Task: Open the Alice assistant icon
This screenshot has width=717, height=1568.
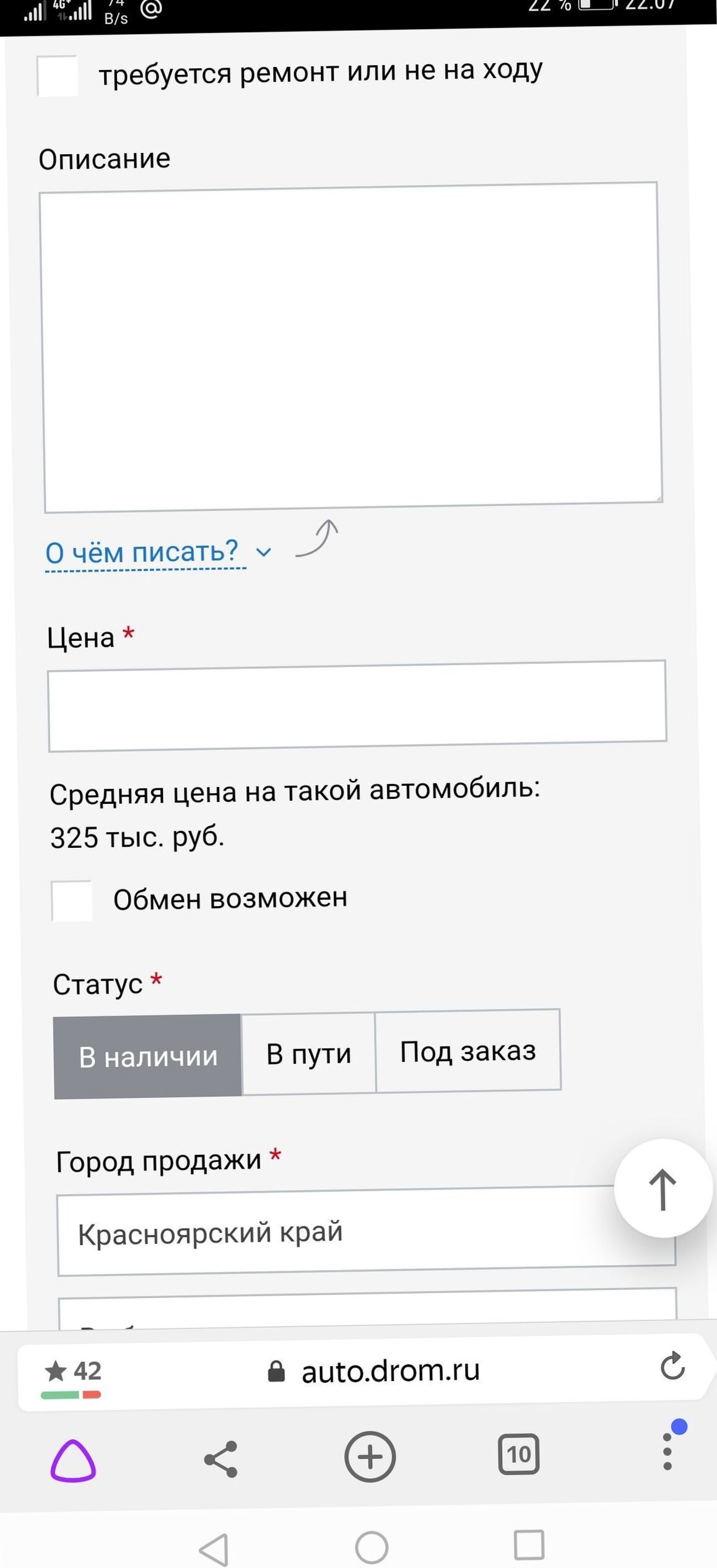Action: coord(73,1460)
